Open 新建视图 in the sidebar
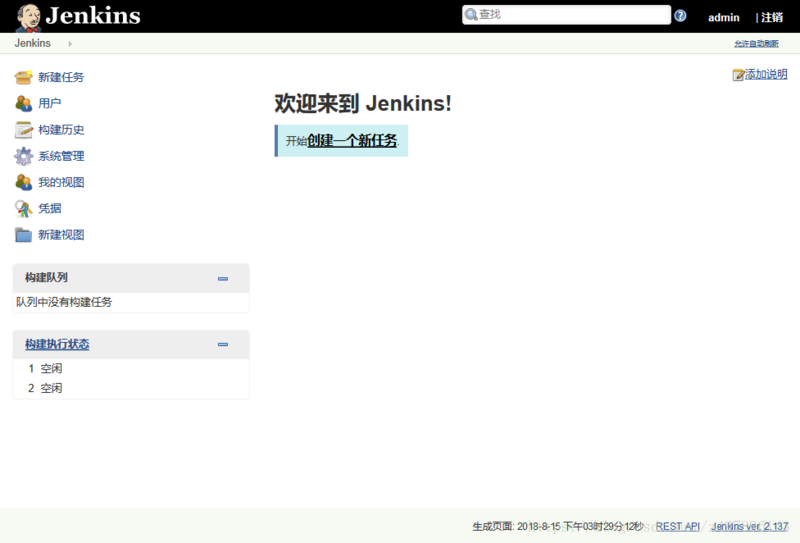The height and width of the screenshot is (543, 800). click(61, 235)
